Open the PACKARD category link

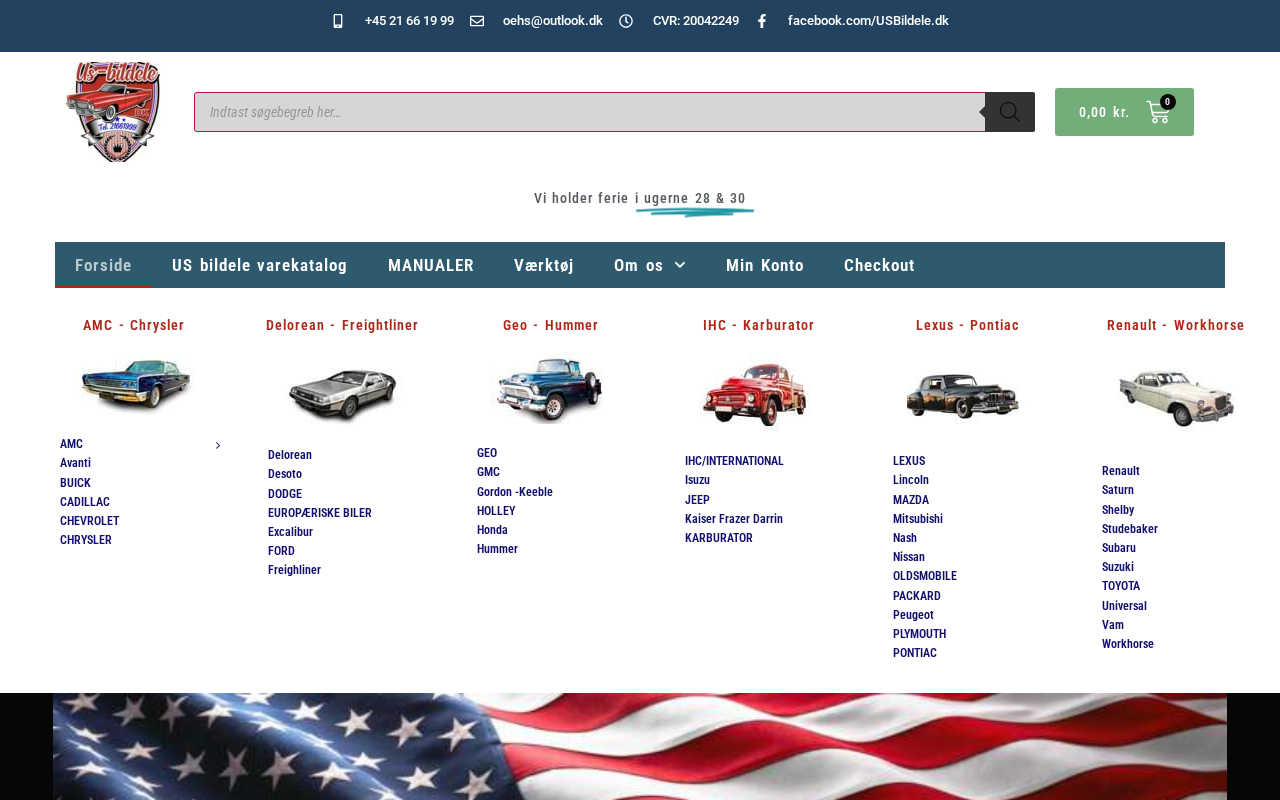click(917, 596)
